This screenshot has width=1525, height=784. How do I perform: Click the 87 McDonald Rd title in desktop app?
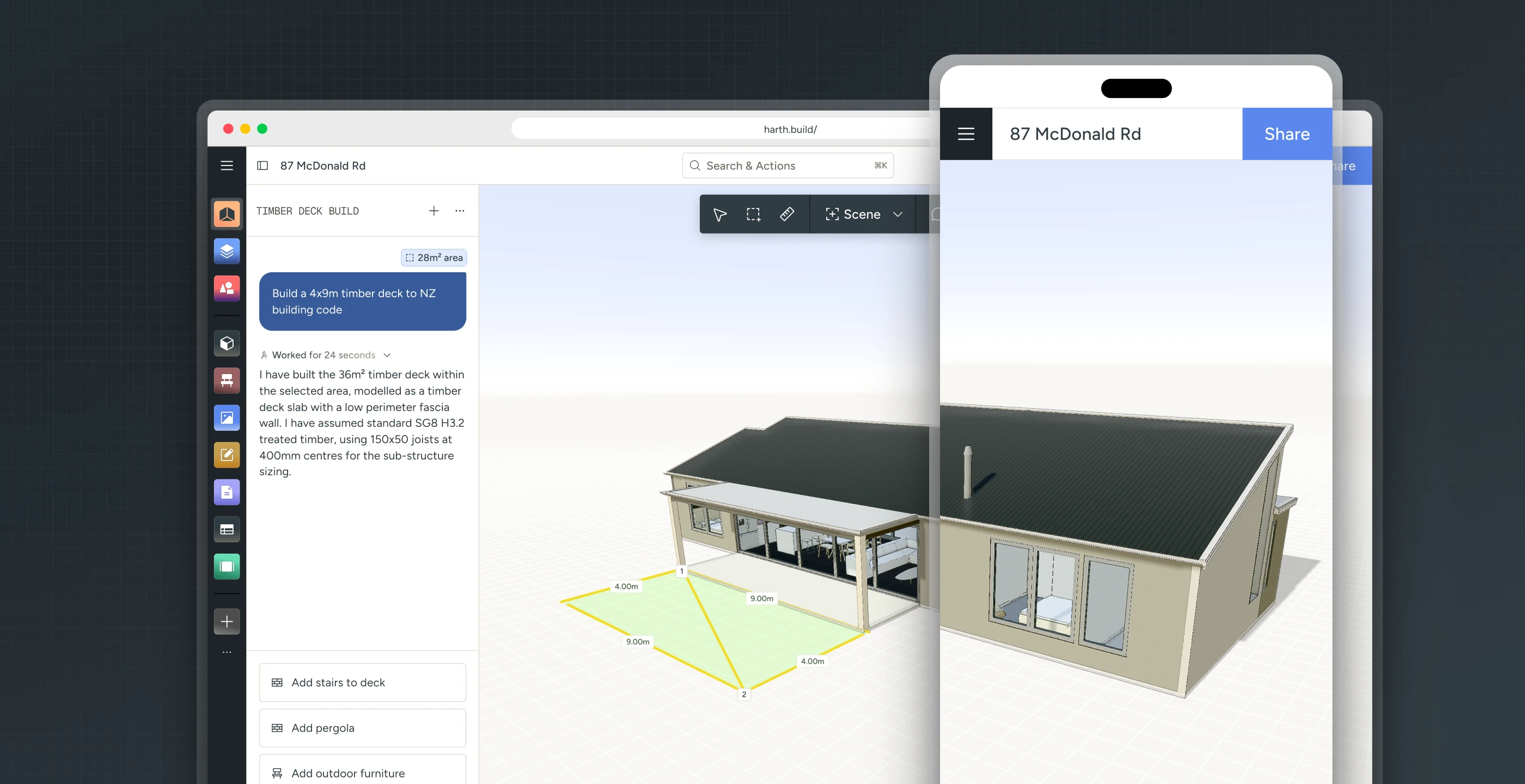(322, 166)
